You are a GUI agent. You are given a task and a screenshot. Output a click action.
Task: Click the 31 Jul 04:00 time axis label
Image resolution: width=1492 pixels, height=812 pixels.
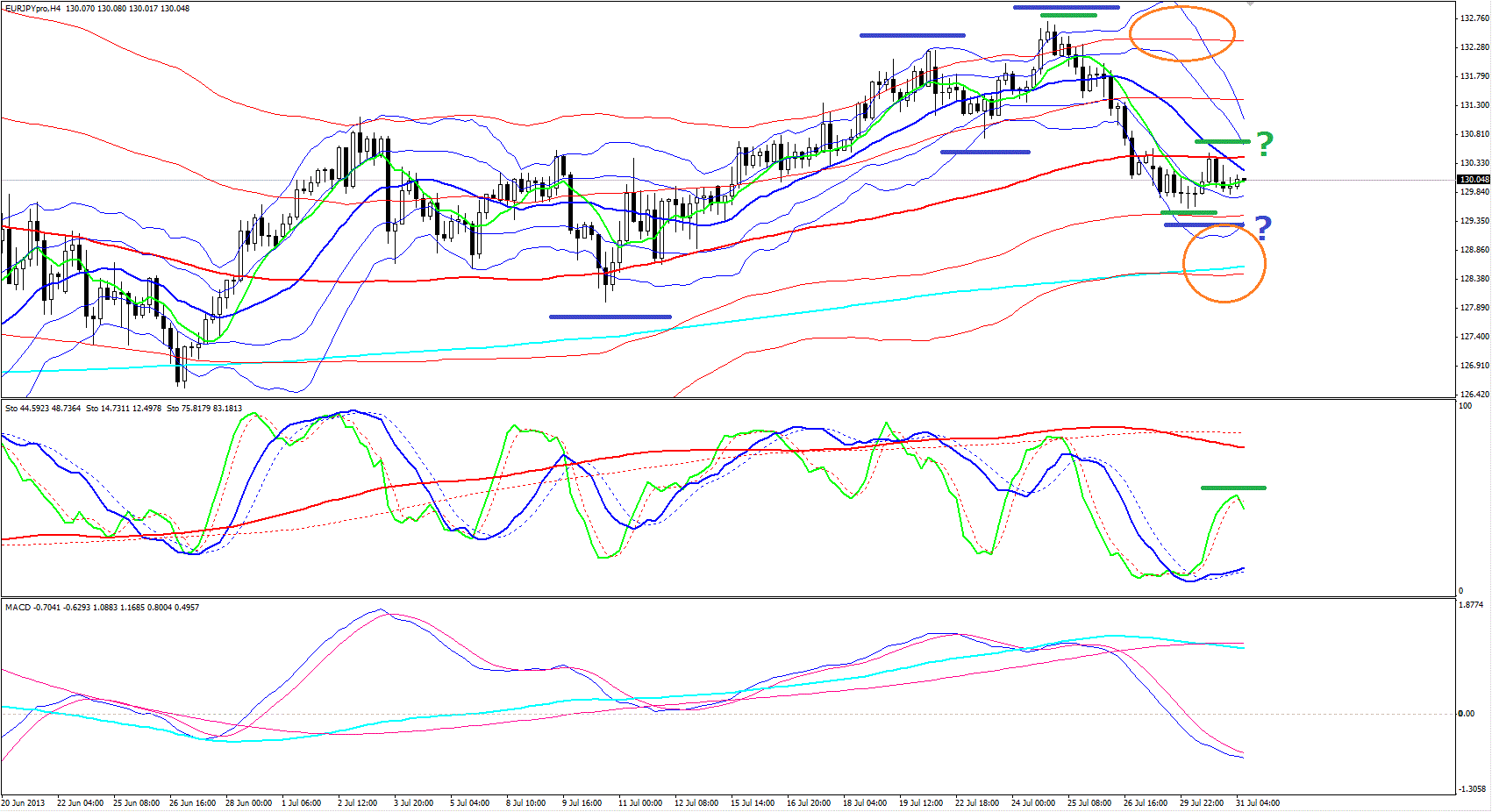[1257, 802]
